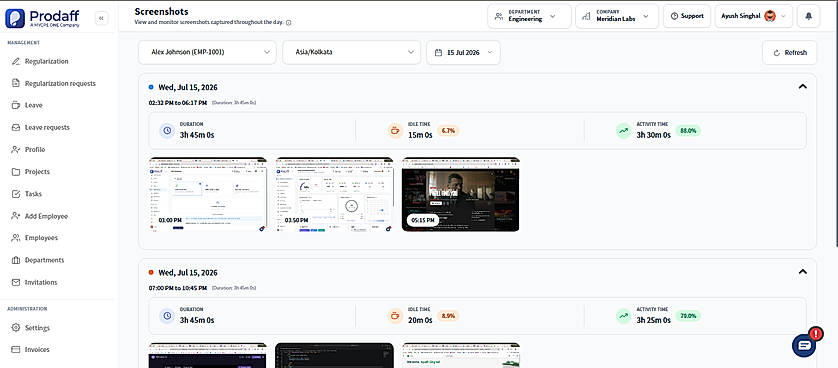Screen dimensions: 838x368
Task: Click the calendar icon in the date picker
Action: pyautogui.click(x=438, y=53)
